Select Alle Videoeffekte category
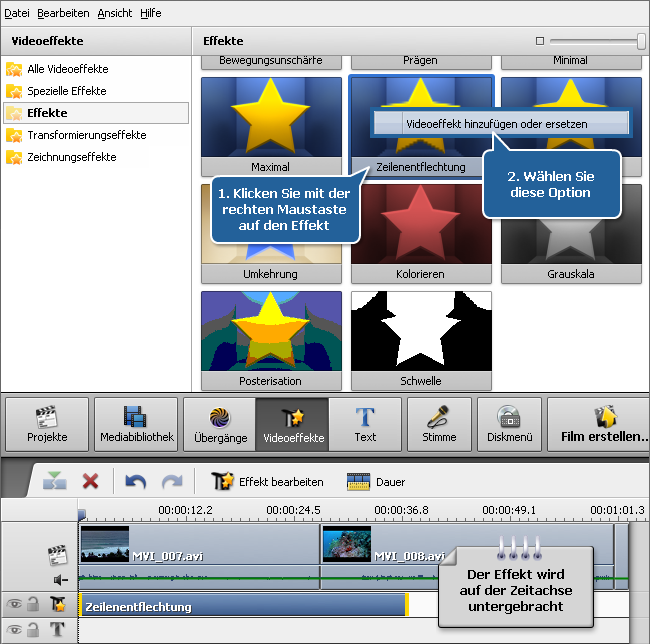Screen dimensions: 650x644 (67, 69)
